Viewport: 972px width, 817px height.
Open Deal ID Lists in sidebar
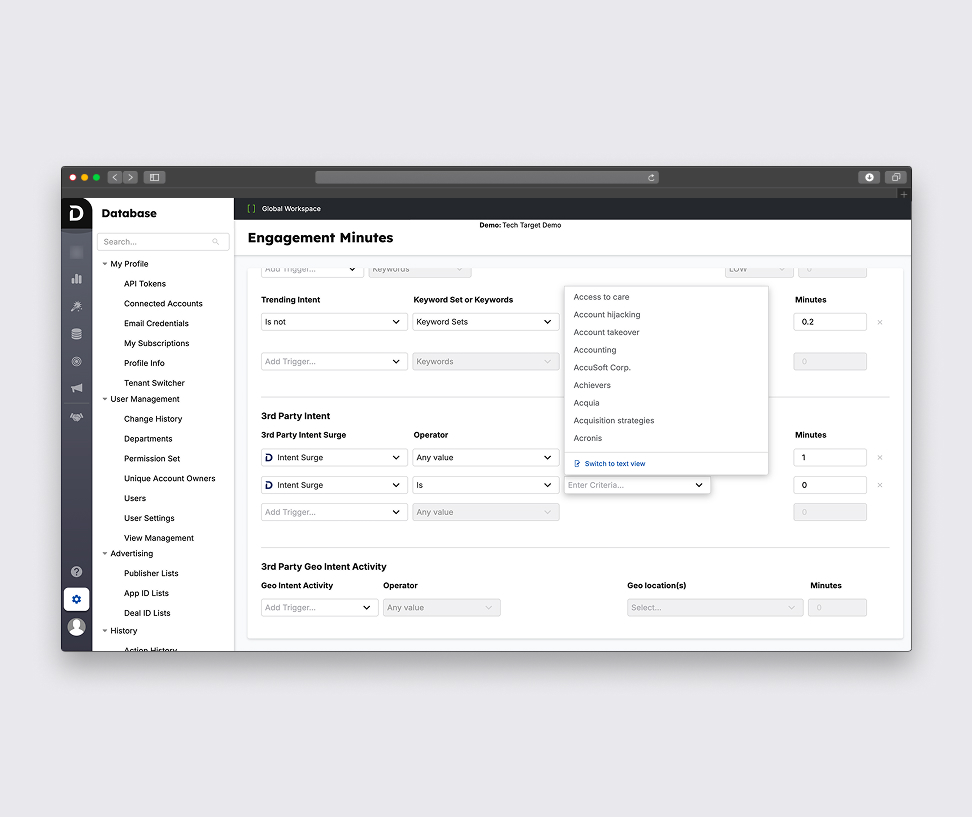[x=147, y=613]
